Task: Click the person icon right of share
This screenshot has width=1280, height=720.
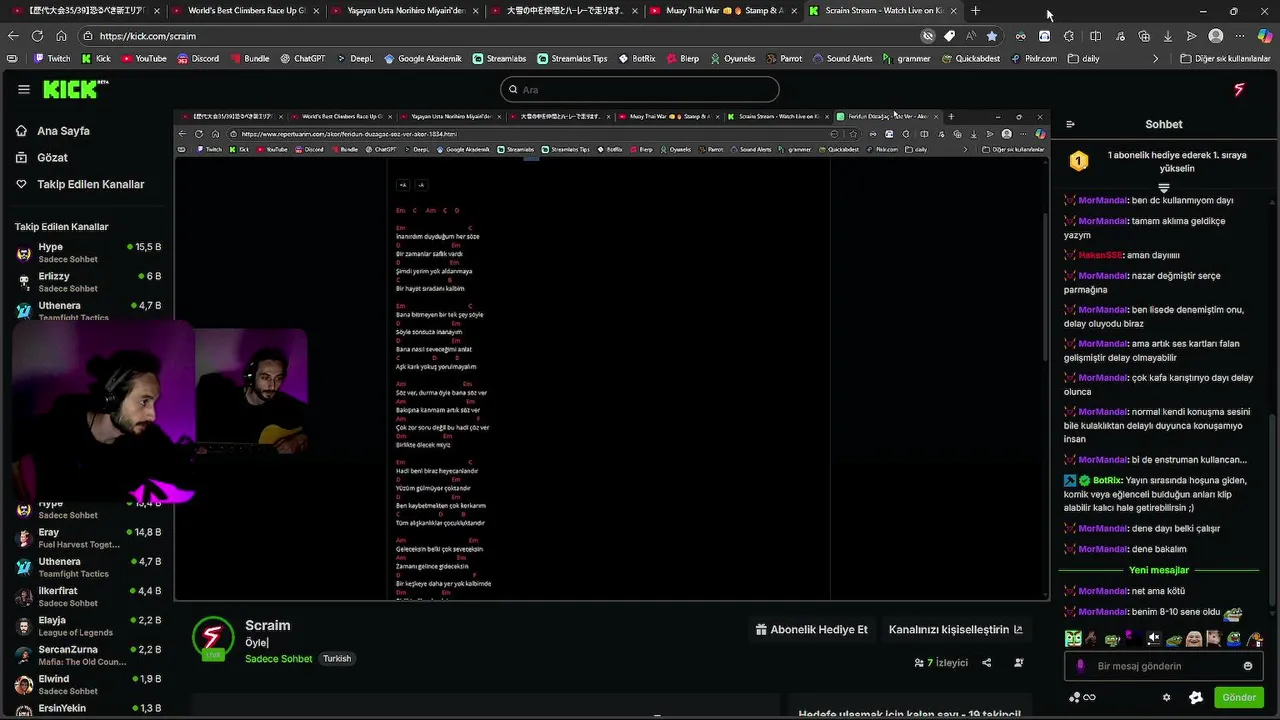Action: point(1019,662)
